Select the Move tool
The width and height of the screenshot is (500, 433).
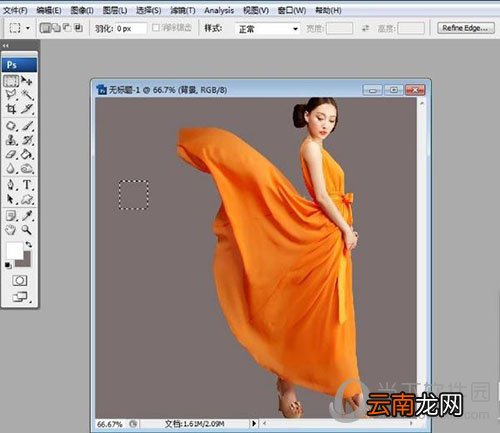[27, 81]
